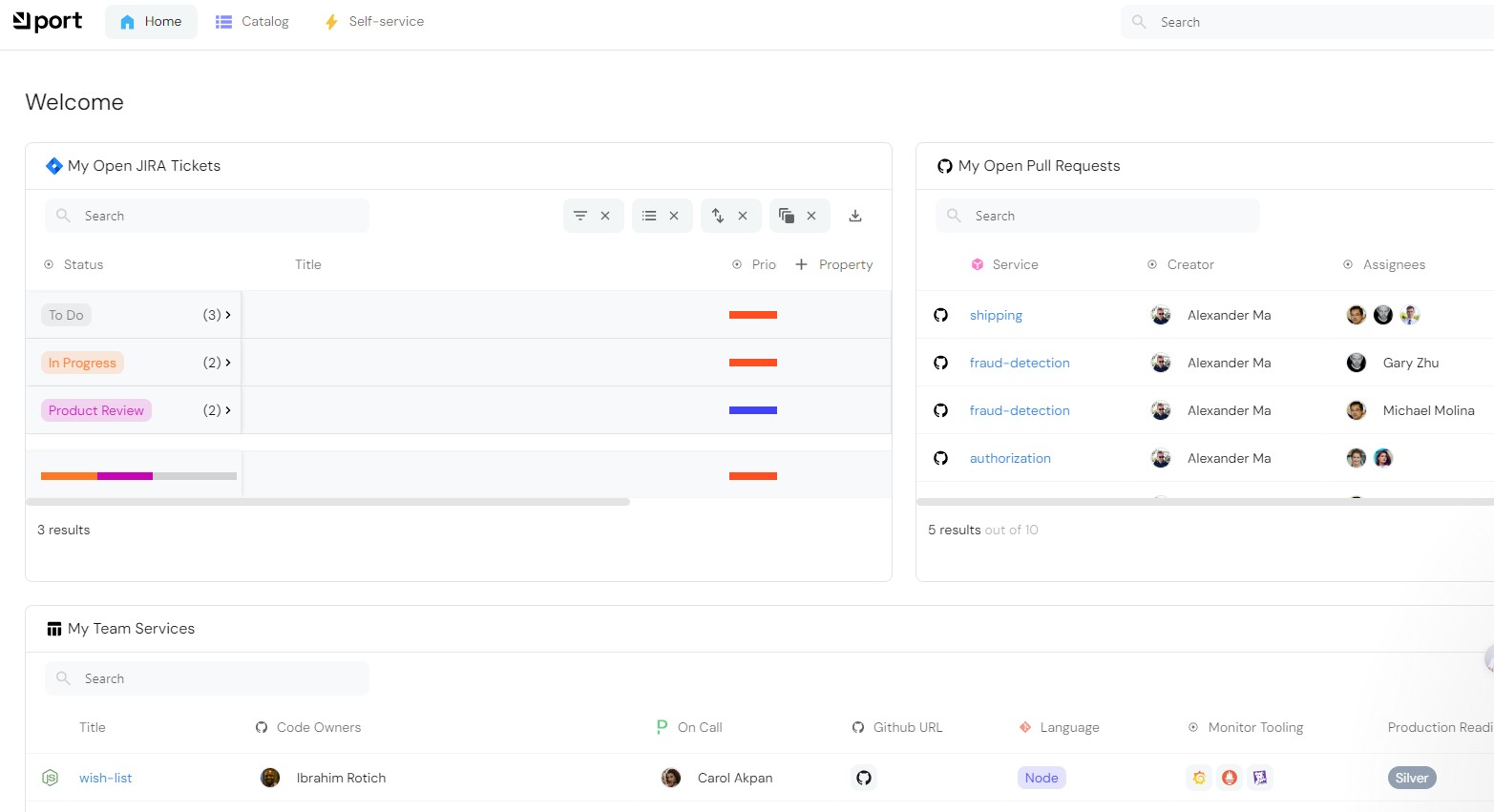
Task: Remove the grouping using its X button
Action: (x=811, y=216)
